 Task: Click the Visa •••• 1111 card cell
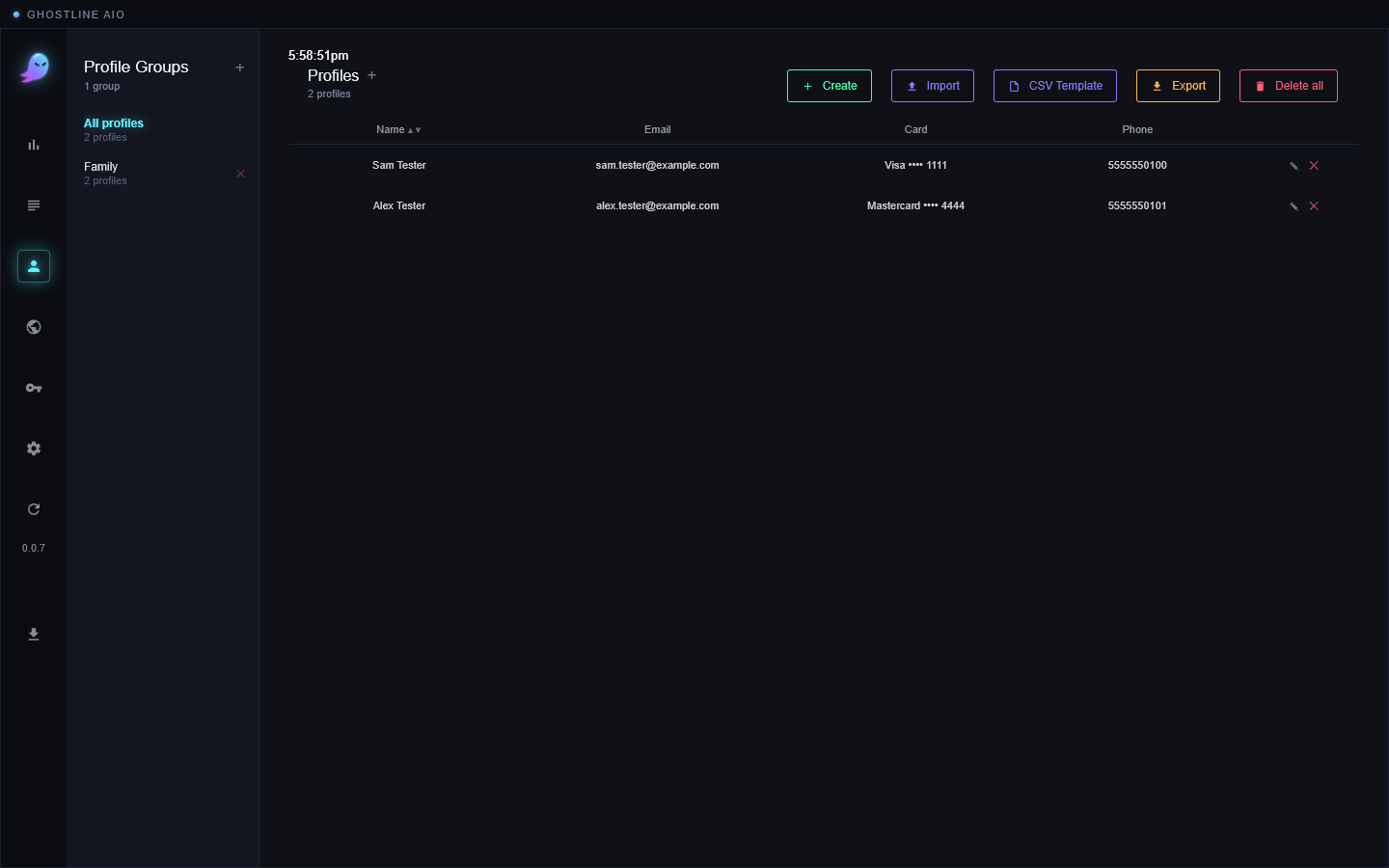[916, 165]
